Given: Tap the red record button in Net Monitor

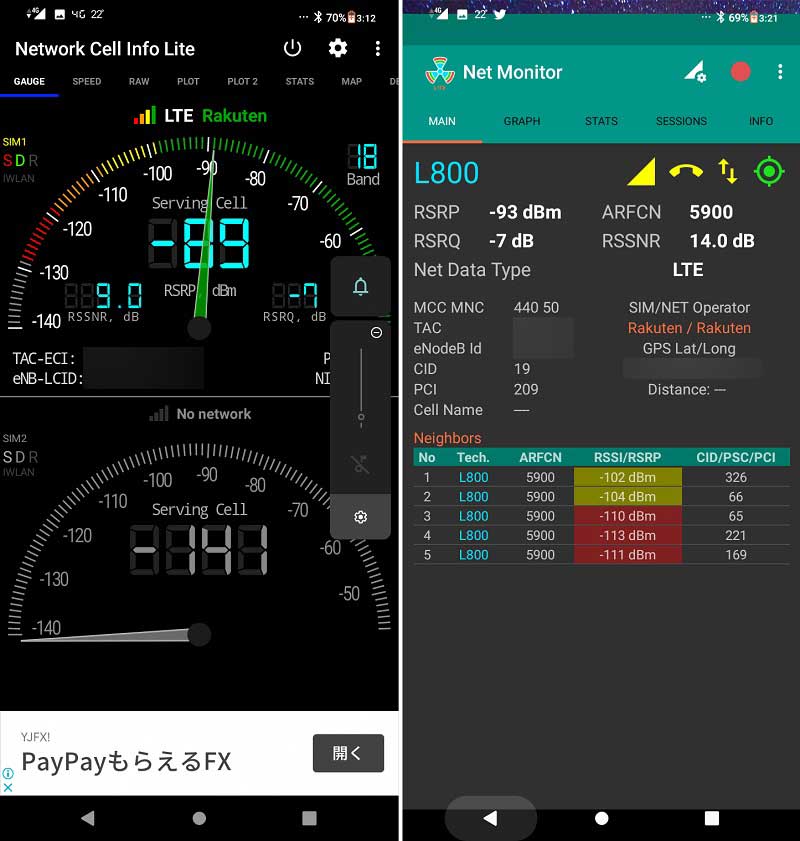Looking at the screenshot, I should click(740, 71).
